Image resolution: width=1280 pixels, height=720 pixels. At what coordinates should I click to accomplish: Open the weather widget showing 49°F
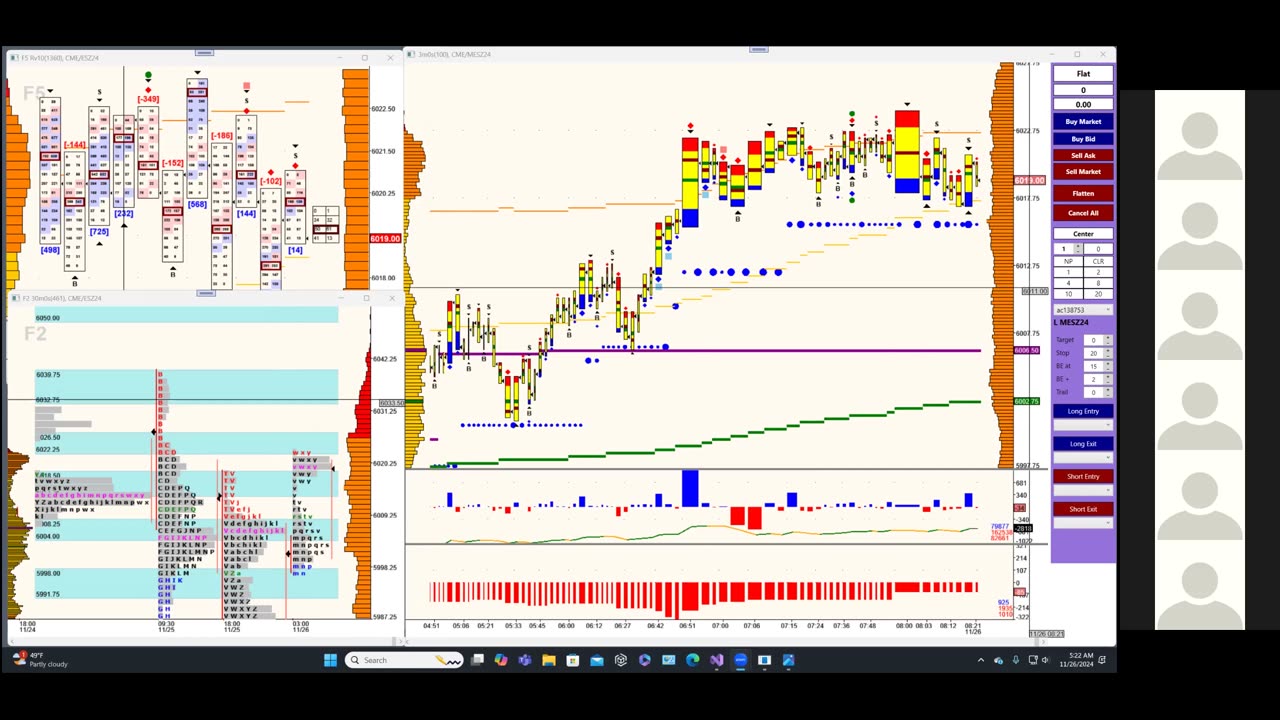pyautogui.click(x=40, y=660)
